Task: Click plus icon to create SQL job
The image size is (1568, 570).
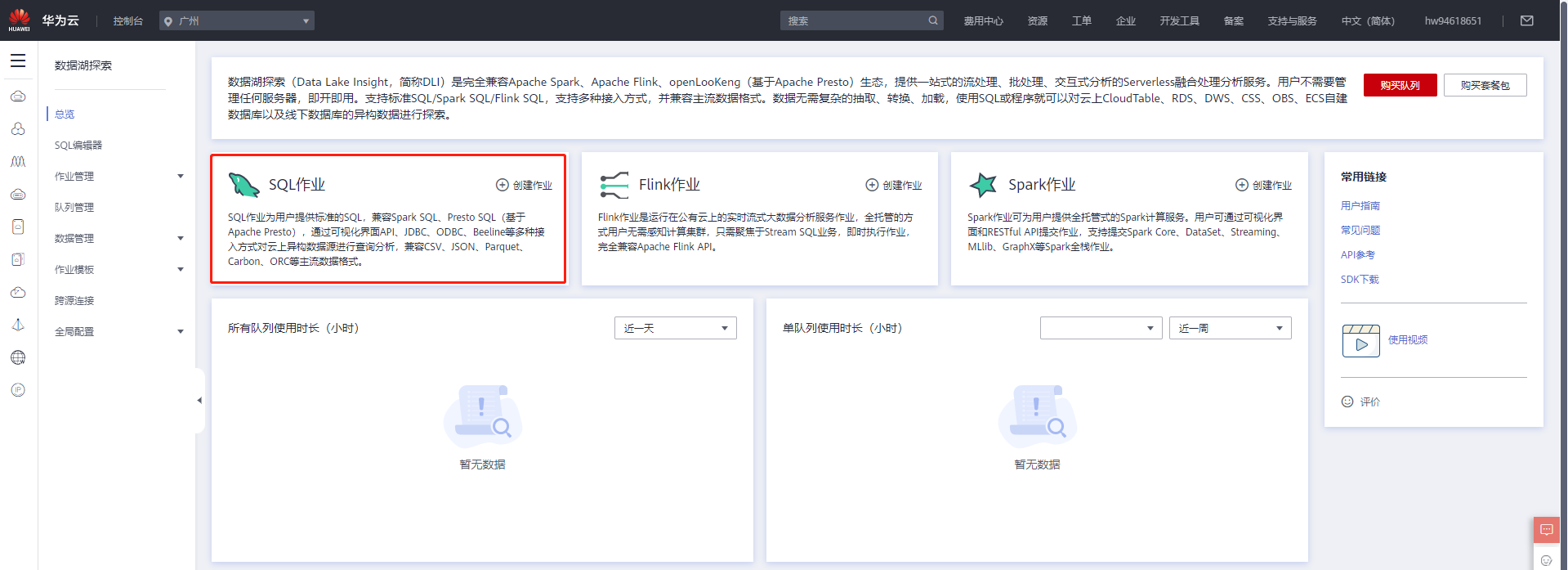Action: 503,185
